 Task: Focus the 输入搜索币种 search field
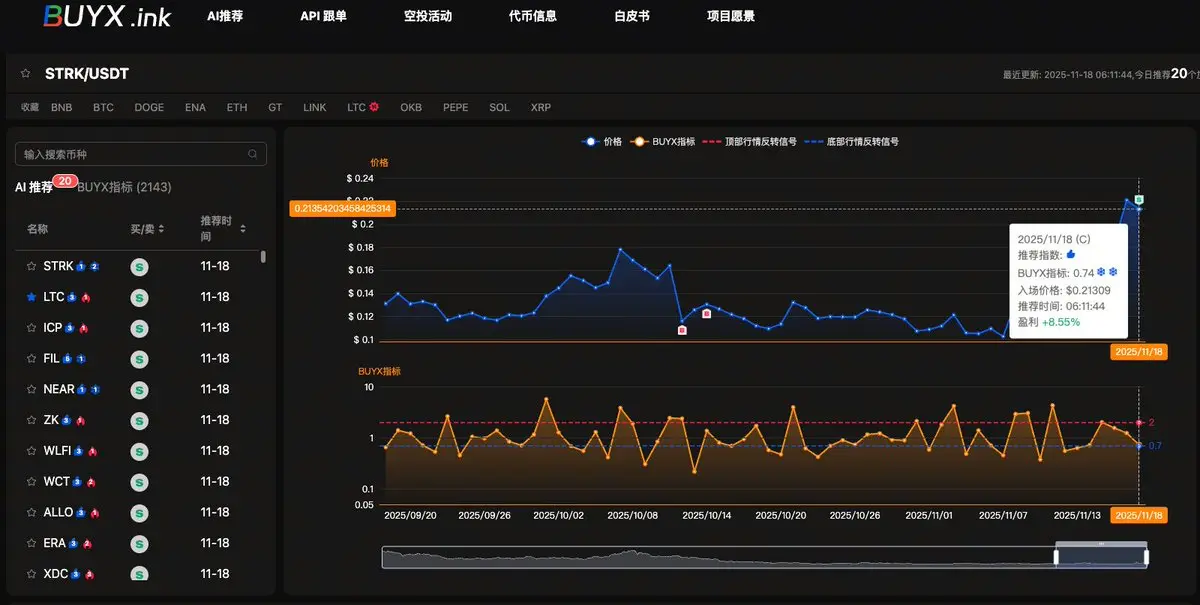click(141, 154)
